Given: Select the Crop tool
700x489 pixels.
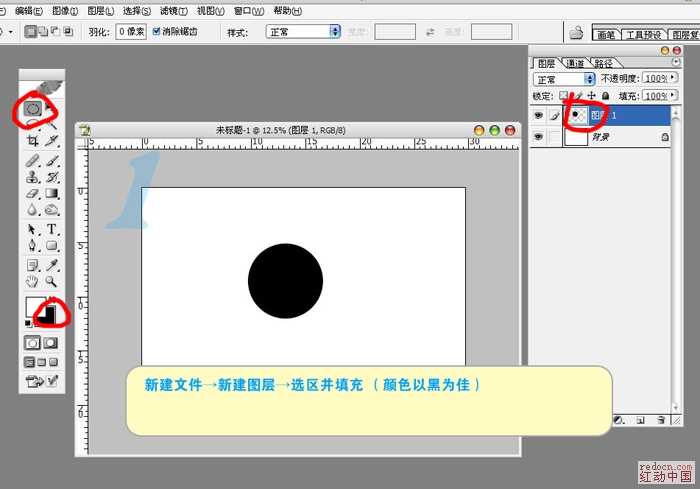Looking at the screenshot, I should 32,141.
